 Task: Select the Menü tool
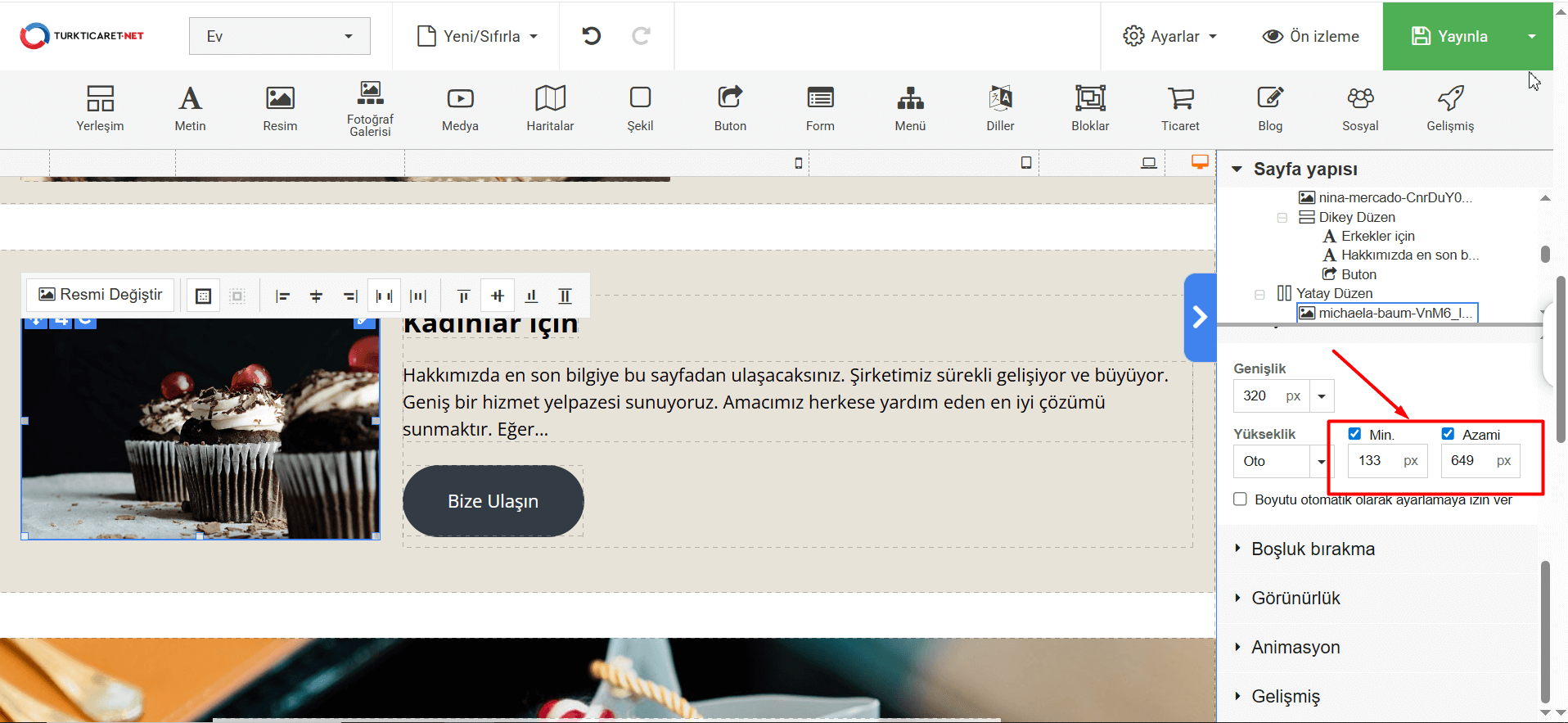click(x=910, y=108)
